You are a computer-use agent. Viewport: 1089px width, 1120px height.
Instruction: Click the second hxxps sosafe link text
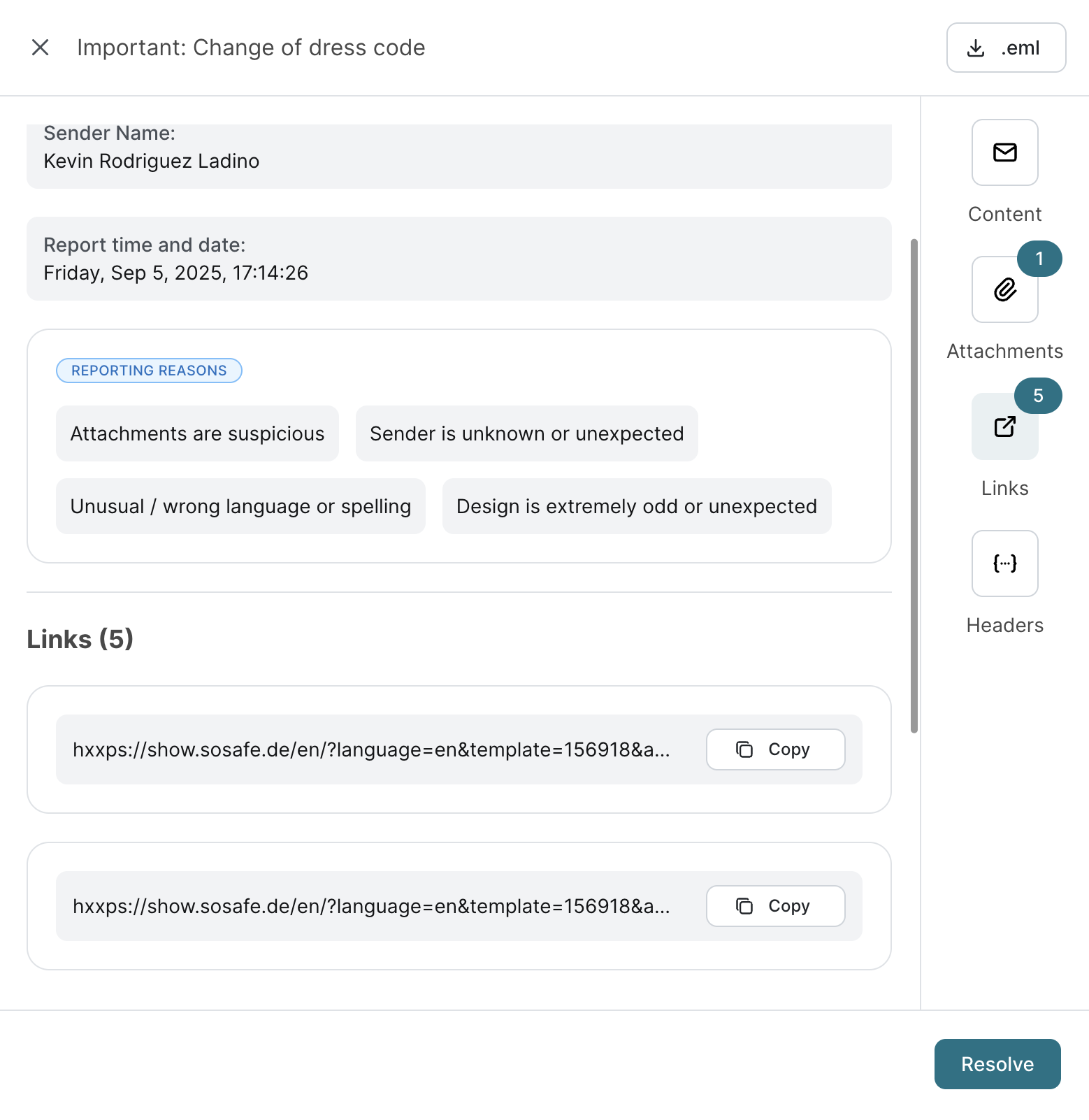371,906
